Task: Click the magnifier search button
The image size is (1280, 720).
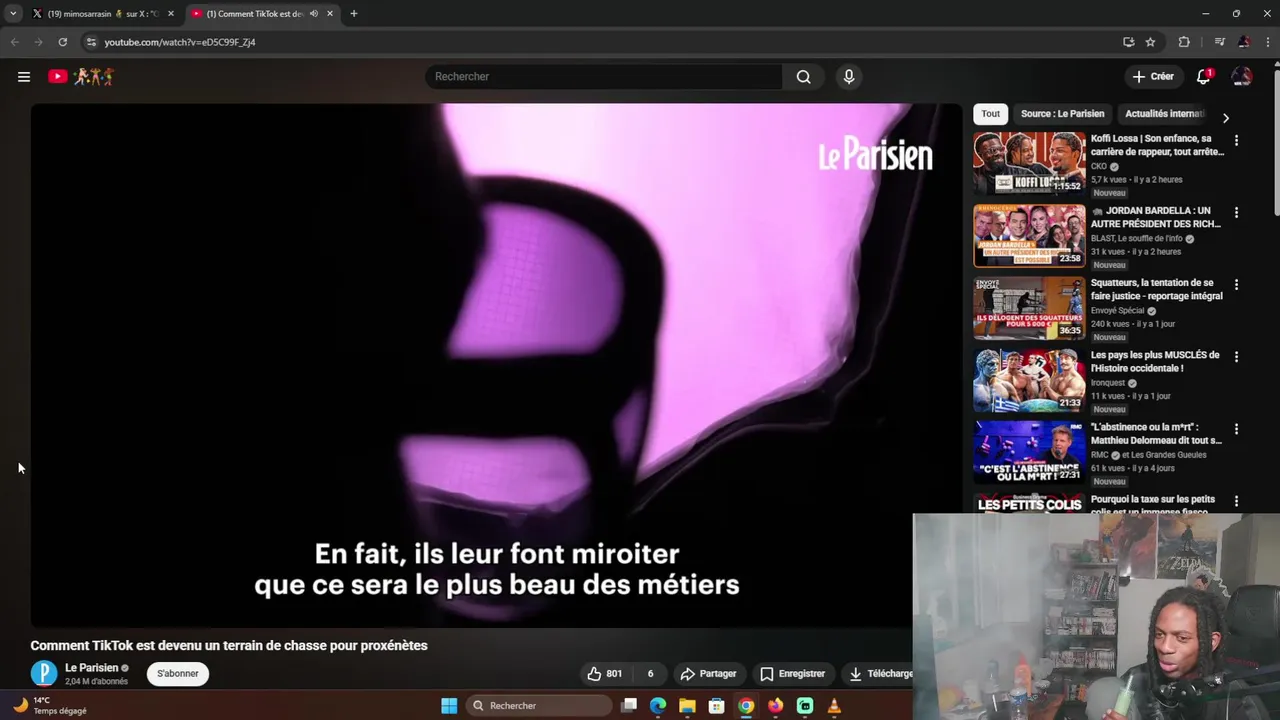Action: click(803, 76)
